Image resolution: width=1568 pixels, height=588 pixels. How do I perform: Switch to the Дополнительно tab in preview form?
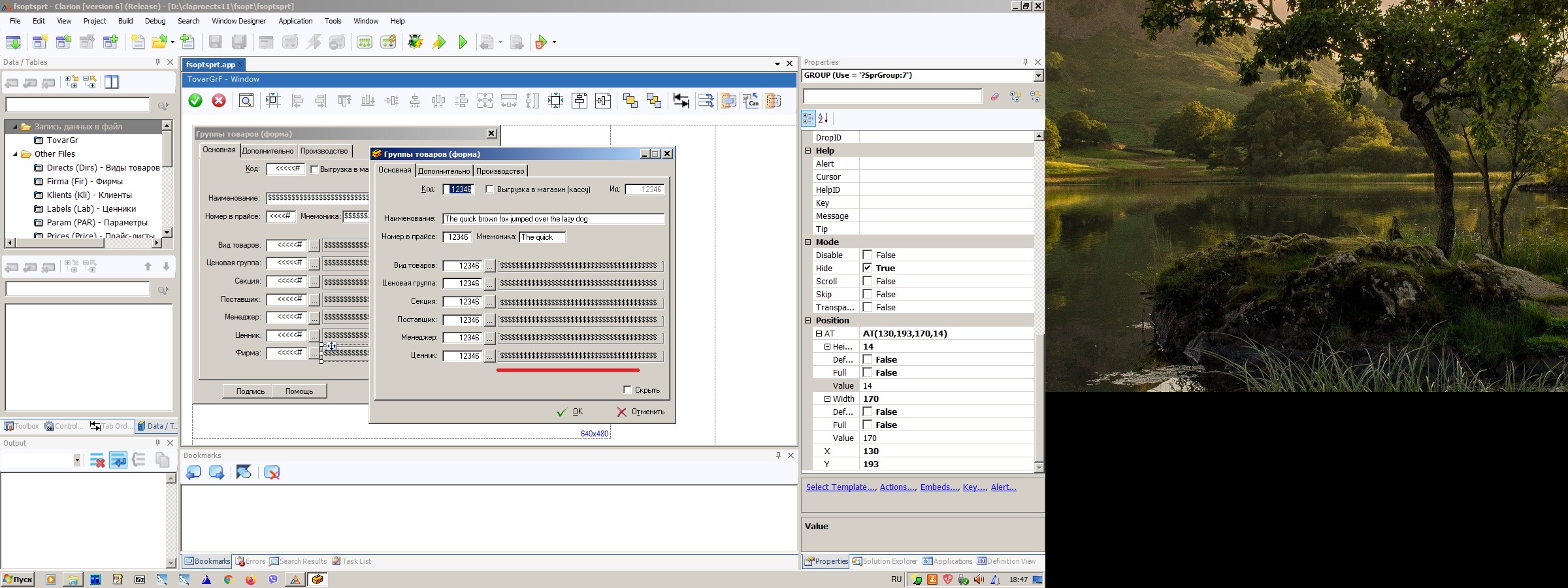(x=444, y=171)
